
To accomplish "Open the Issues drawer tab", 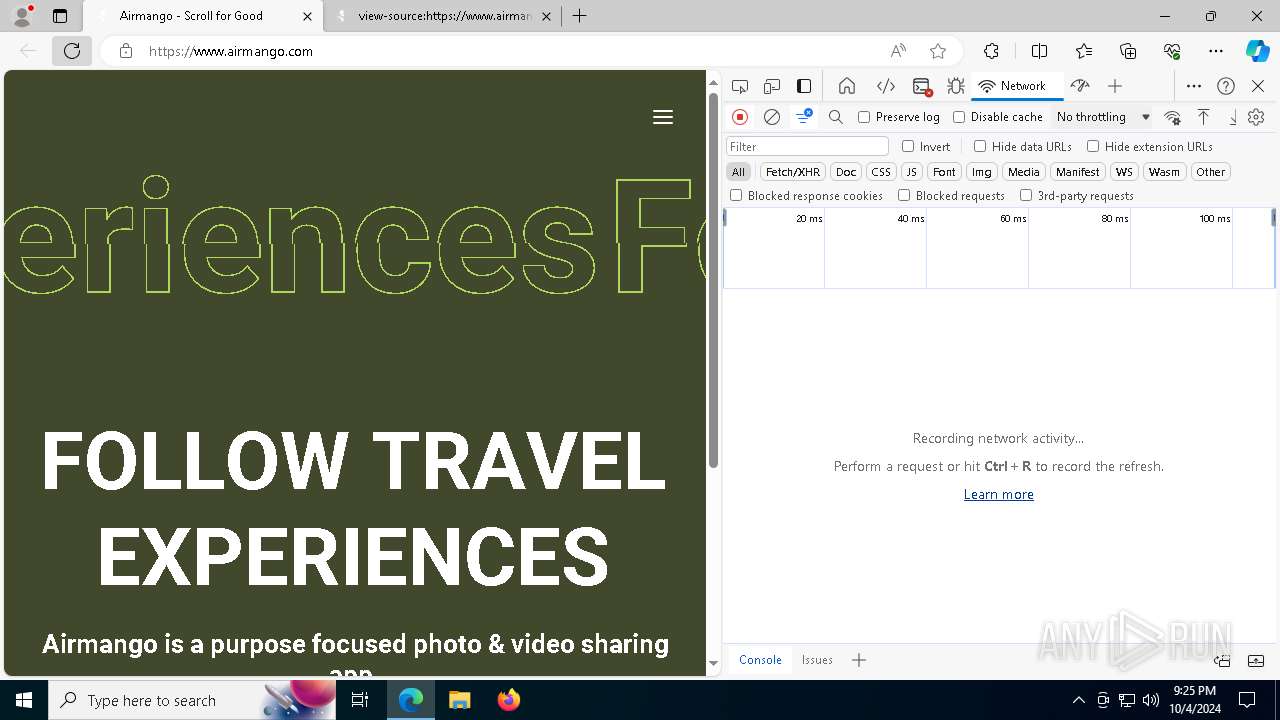I will pyautogui.click(x=817, y=660).
